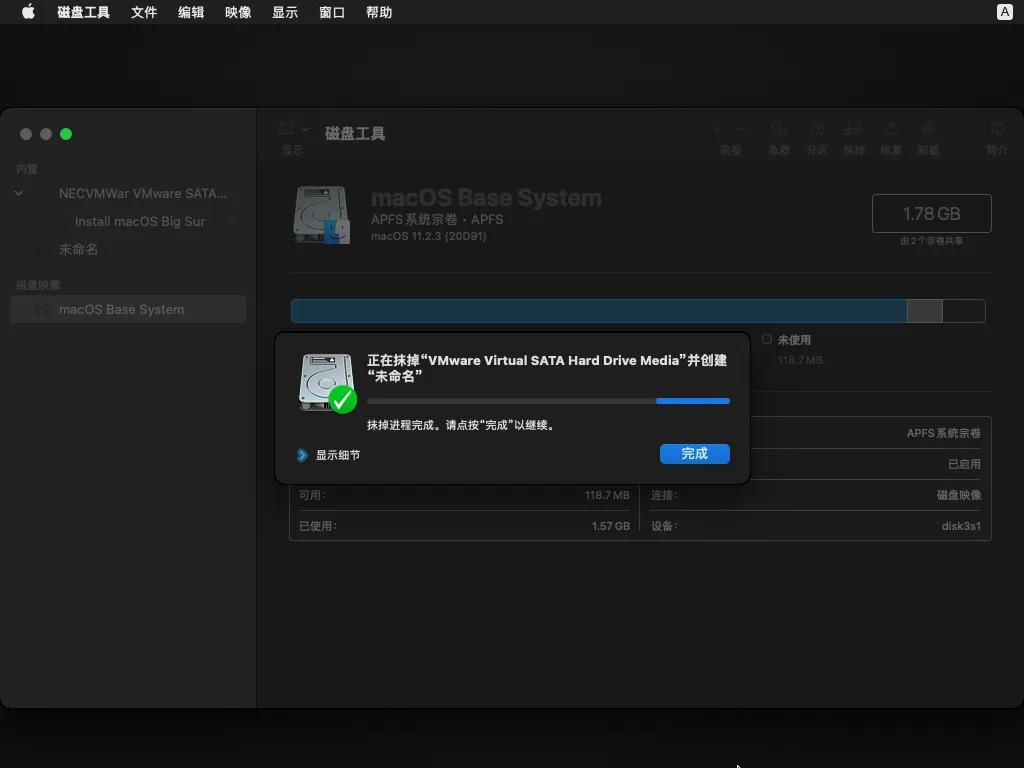Screen dimensions: 1024x768
Task: Open the Apple menu
Action: tap(28, 12)
